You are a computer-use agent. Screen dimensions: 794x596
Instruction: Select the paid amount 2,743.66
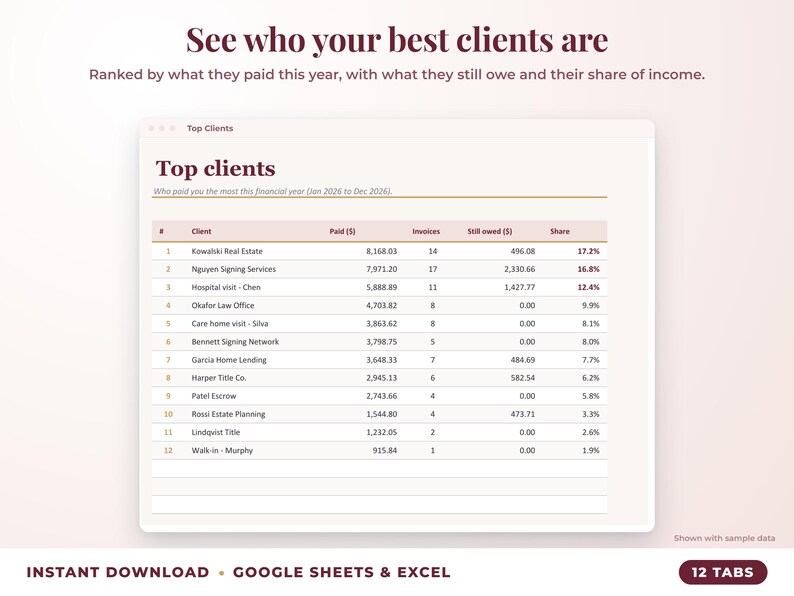pos(381,396)
